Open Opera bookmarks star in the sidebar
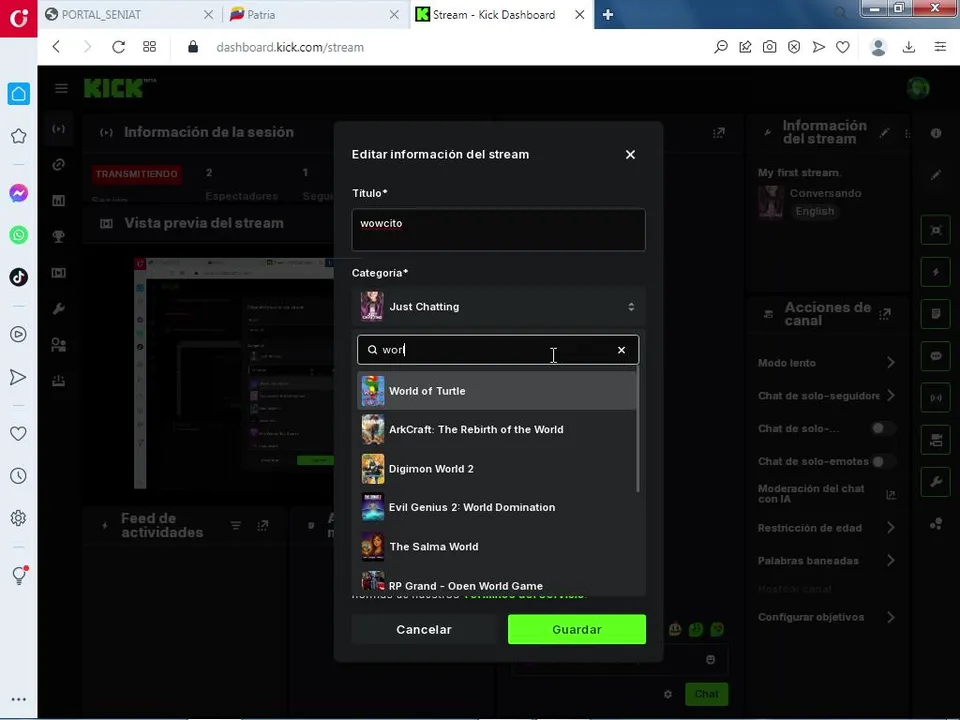 [18, 136]
